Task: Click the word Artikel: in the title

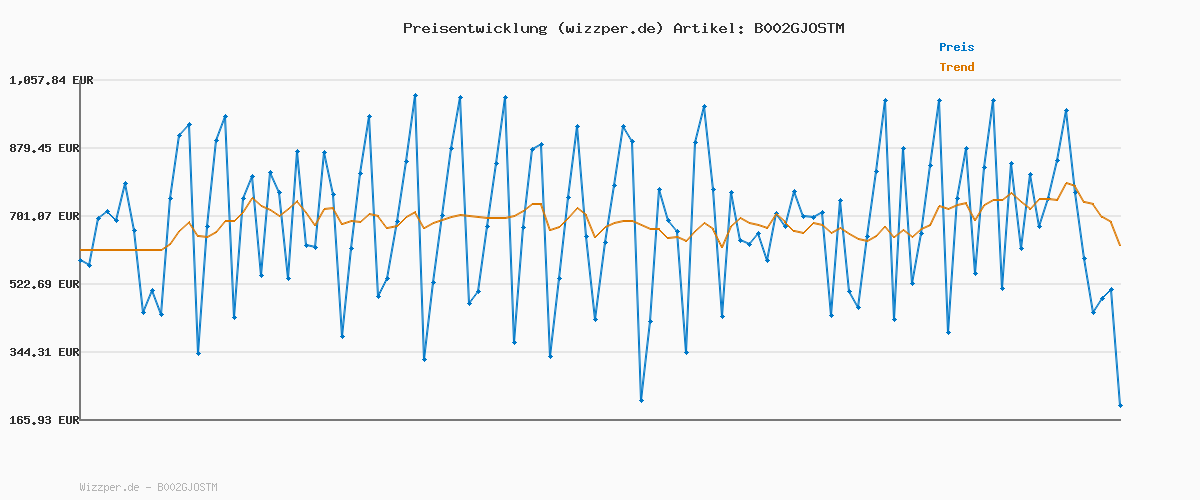Action: (707, 28)
